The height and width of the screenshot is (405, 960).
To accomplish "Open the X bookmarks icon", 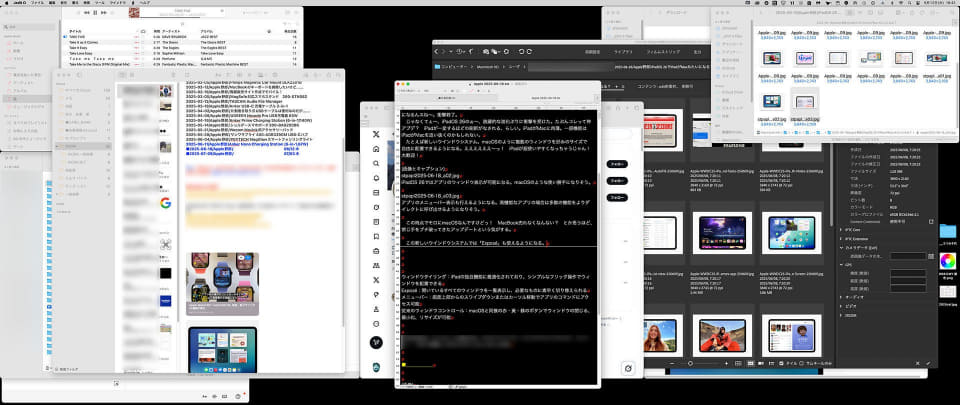I will 376,236.
